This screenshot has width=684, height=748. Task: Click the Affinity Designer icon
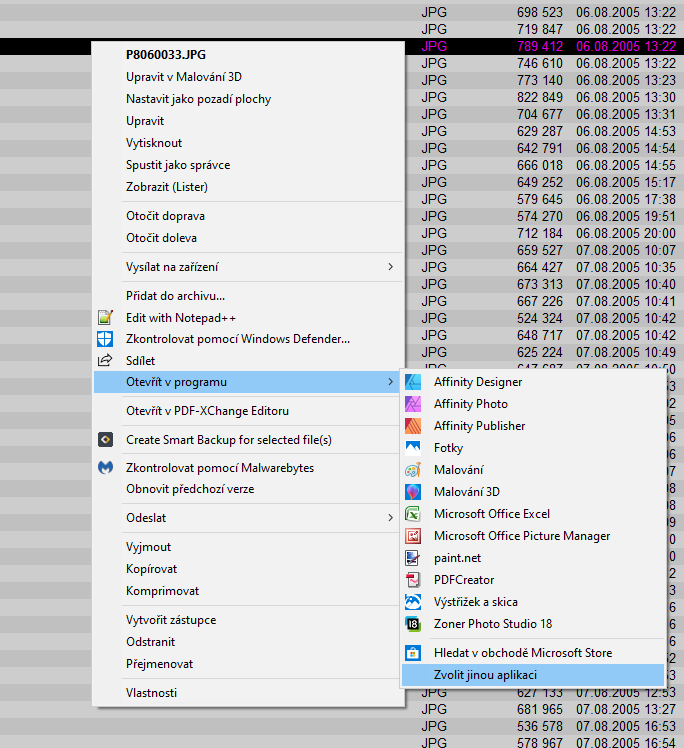(x=413, y=382)
